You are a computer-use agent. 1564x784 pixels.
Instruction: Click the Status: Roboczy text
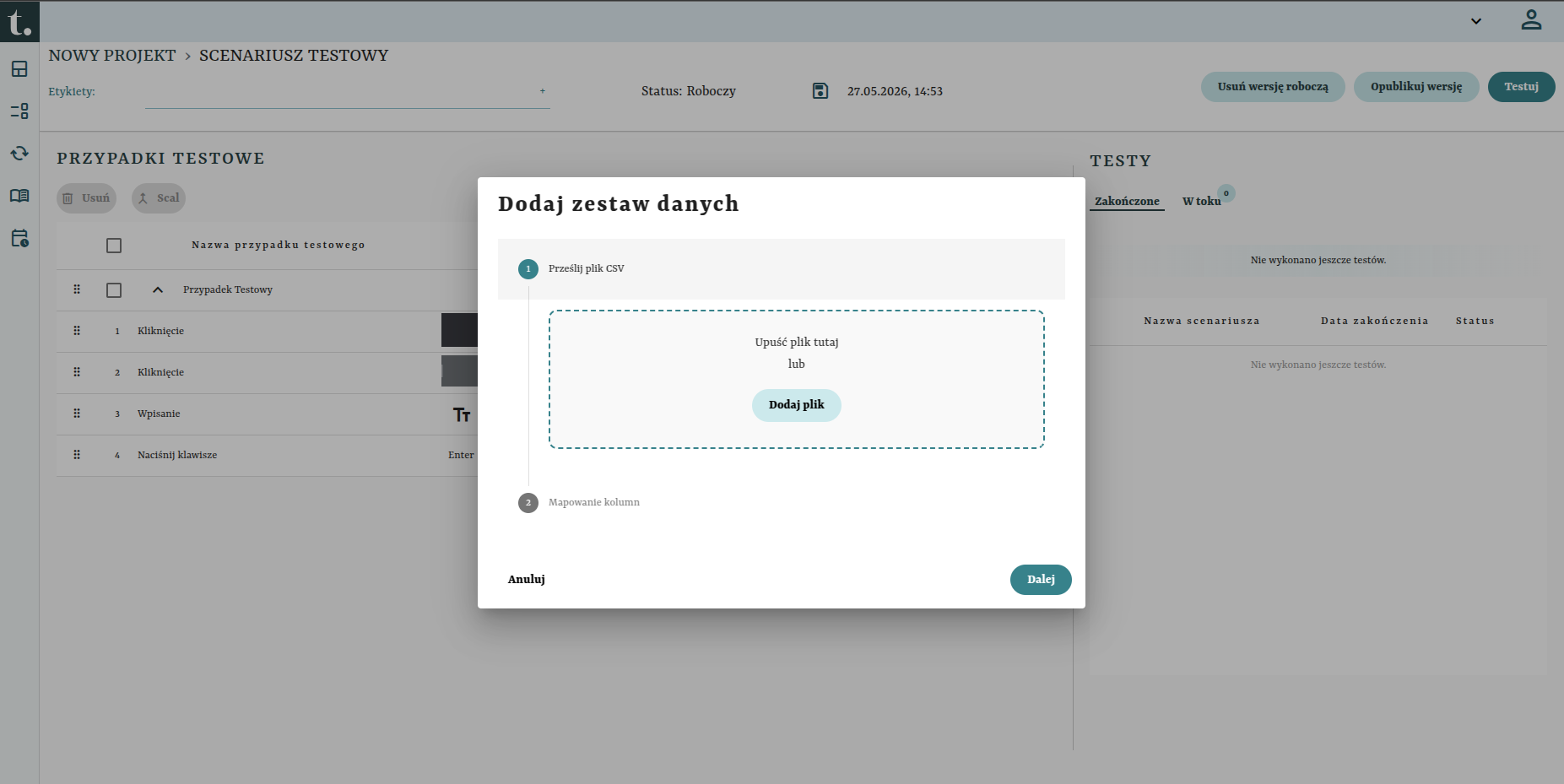(x=689, y=91)
